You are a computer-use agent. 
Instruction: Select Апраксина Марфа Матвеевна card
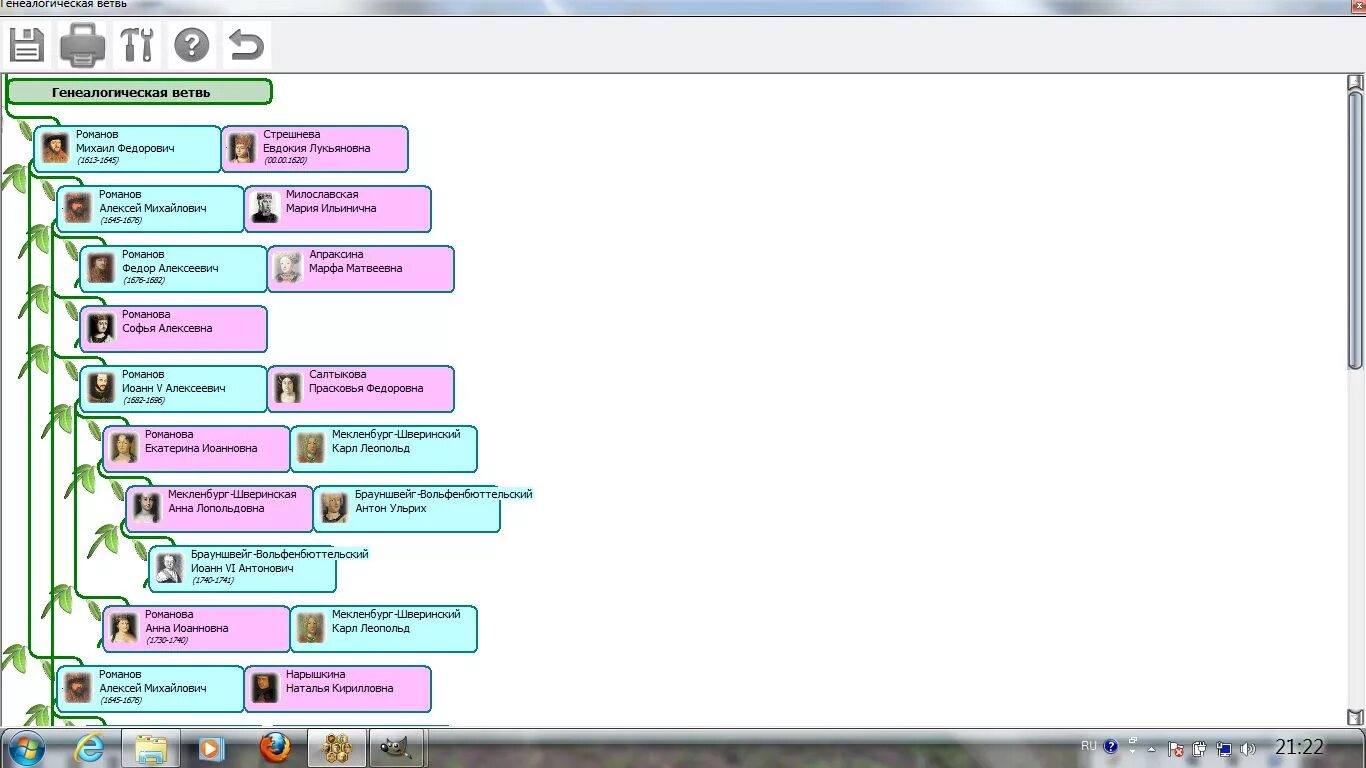coord(361,269)
